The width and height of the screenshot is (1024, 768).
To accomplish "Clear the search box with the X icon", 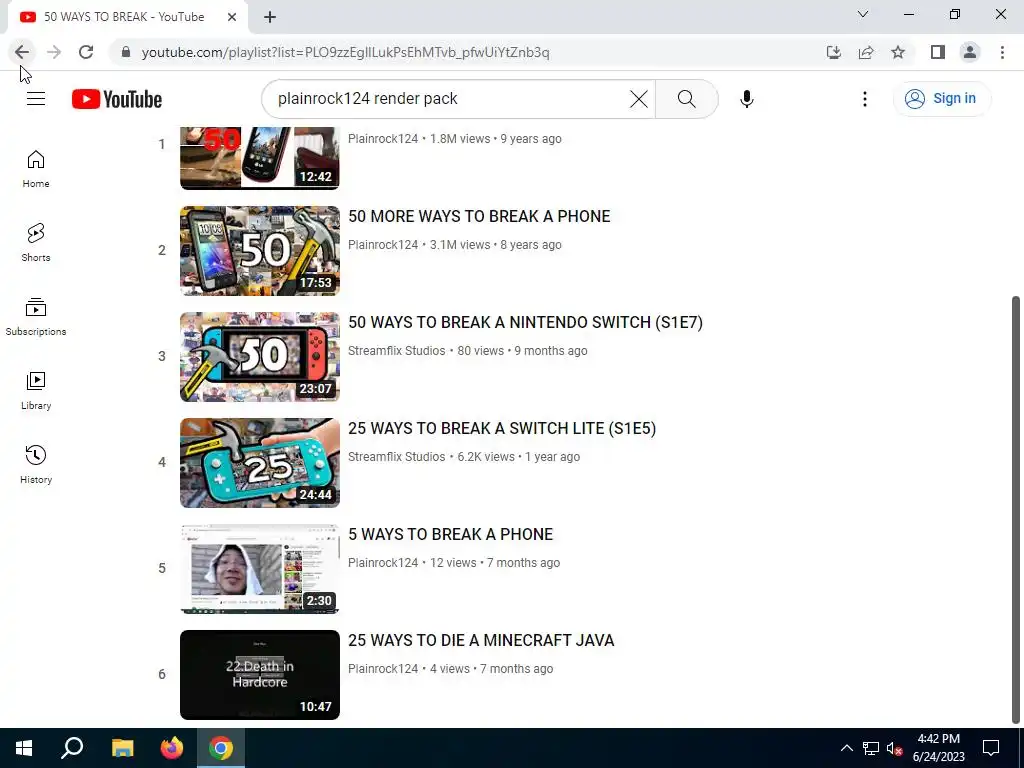I will pyautogui.click(x=639, y=99).
